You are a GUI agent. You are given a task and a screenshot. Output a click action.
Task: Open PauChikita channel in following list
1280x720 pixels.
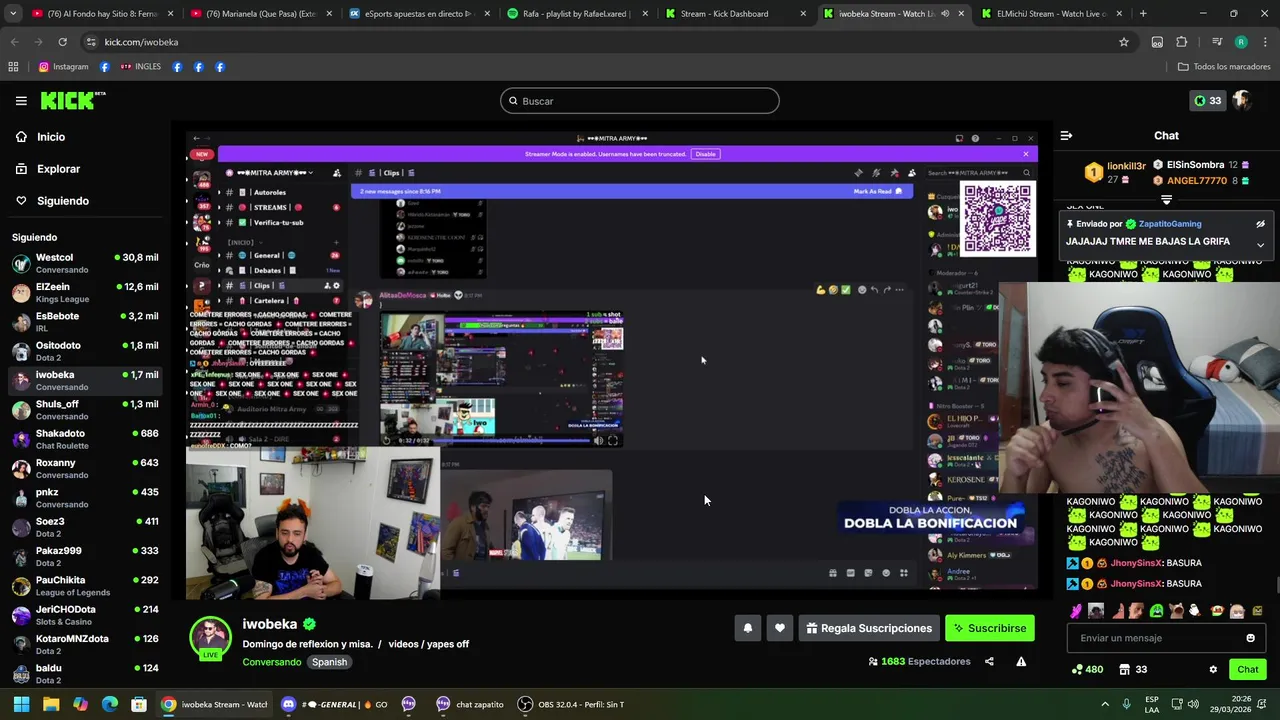tap(85, 586)
